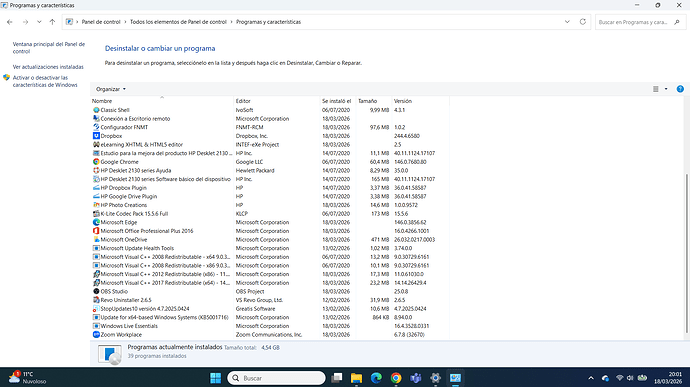Open Microsoft Teams from taskbar
The height and width of the screenshot is (387, 690).
415,378
